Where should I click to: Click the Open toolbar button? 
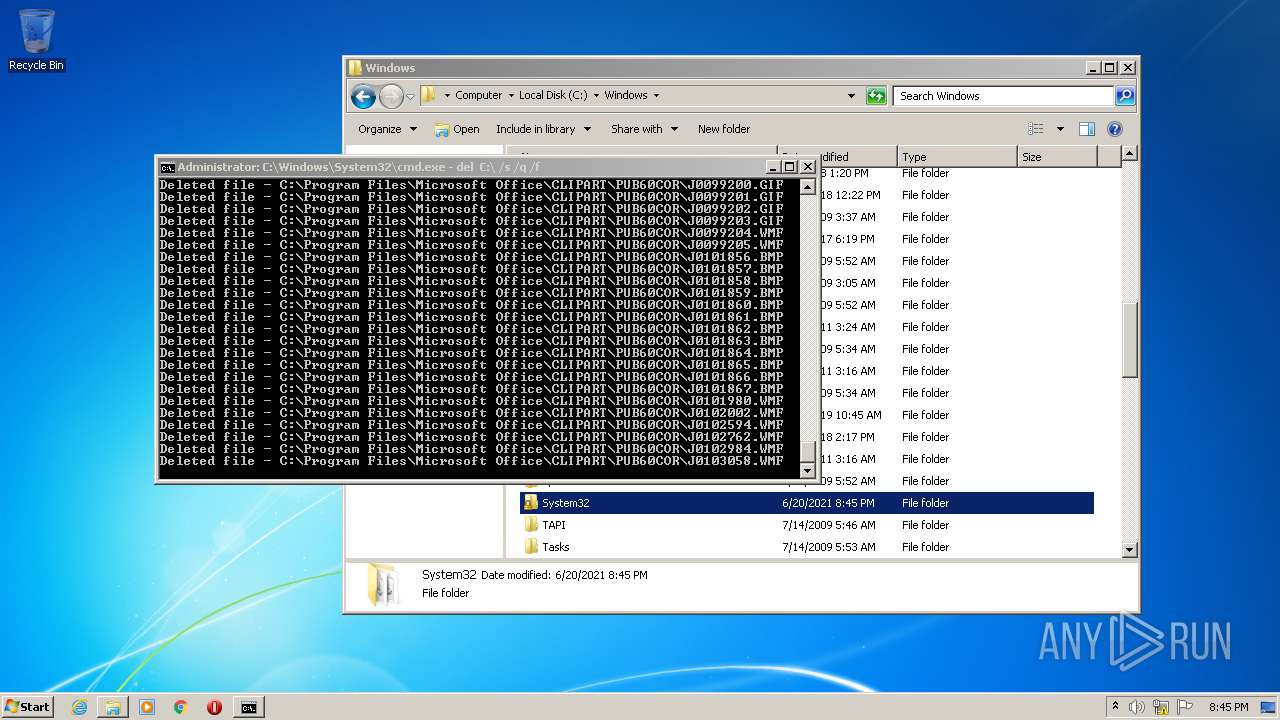(457, 129)
